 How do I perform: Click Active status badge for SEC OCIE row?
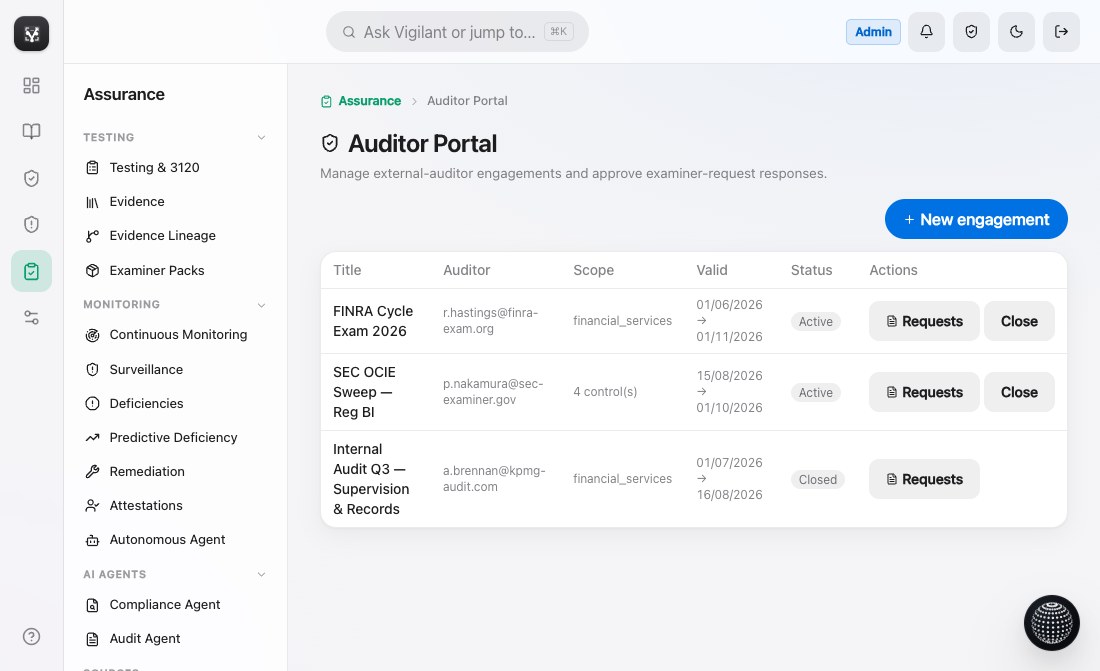coord(815,392)
